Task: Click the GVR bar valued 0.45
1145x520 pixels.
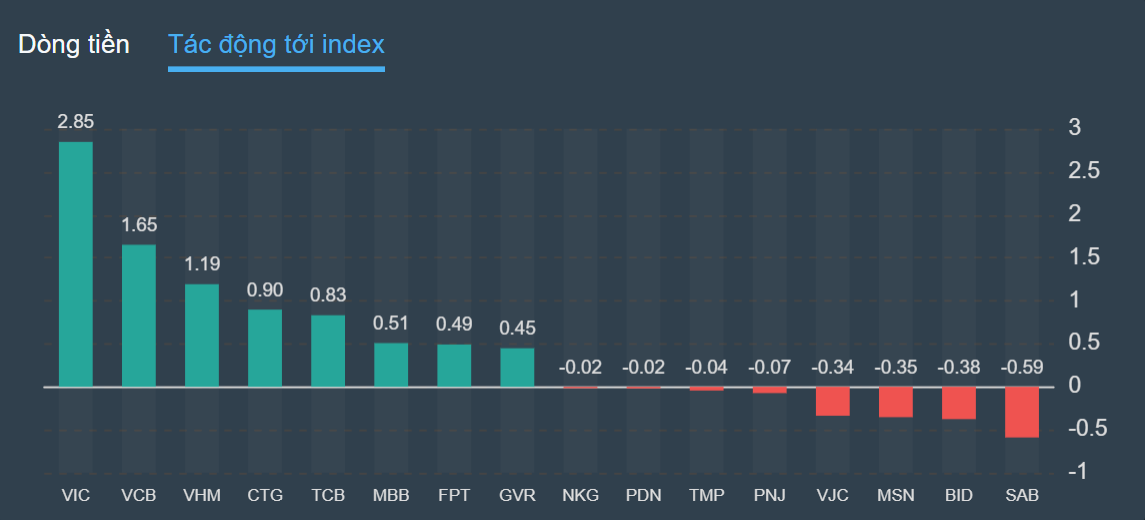Action: [517, 367]
